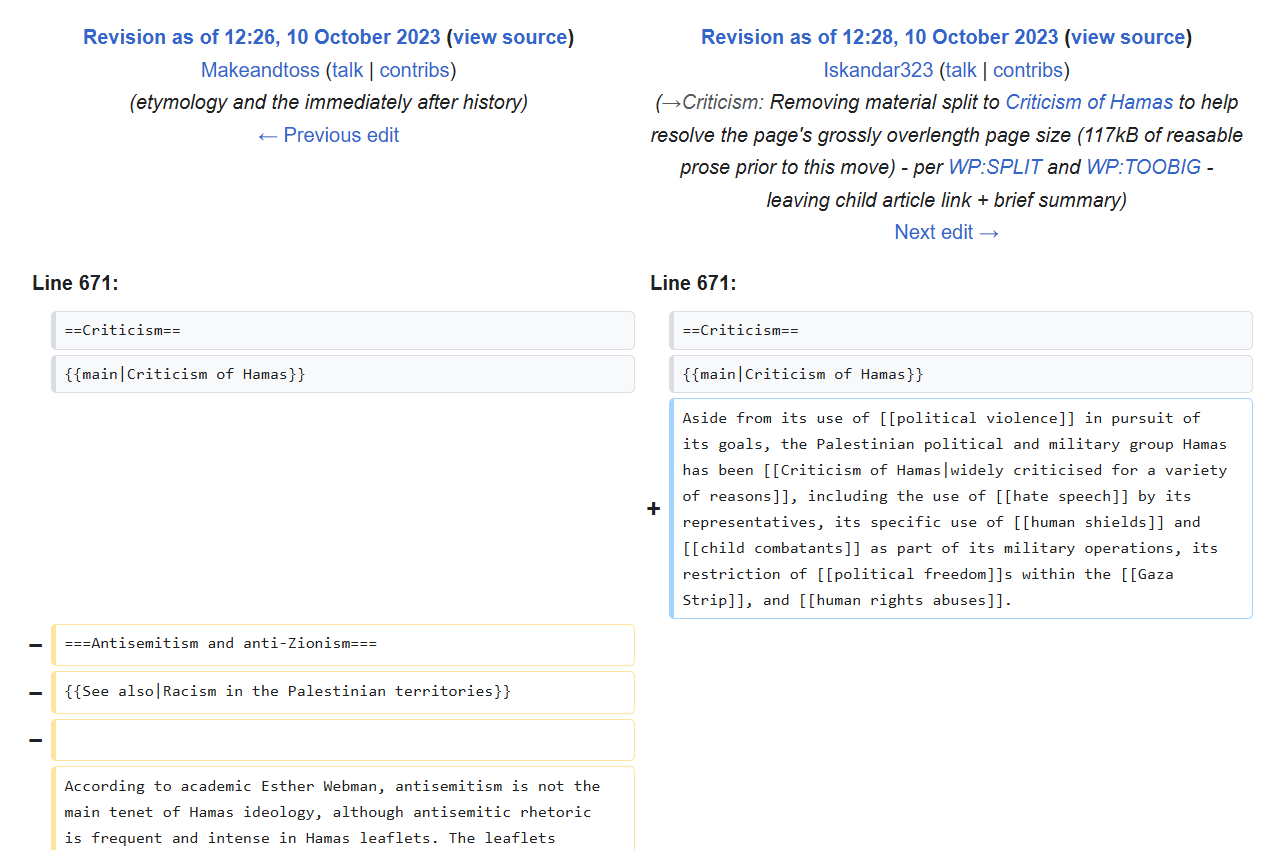Go to Previous edit
The height and width of the screenshot is (850, 1271).
(x=328, y=135)
